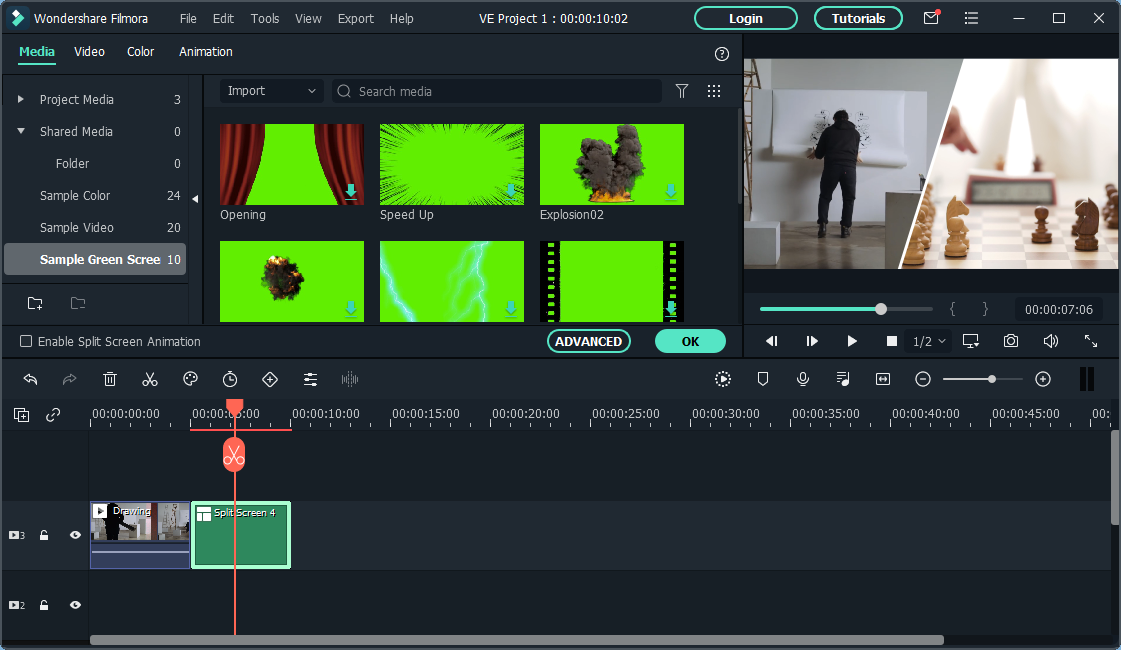
Task: Expand Project Media tree item
Action: 21,99
